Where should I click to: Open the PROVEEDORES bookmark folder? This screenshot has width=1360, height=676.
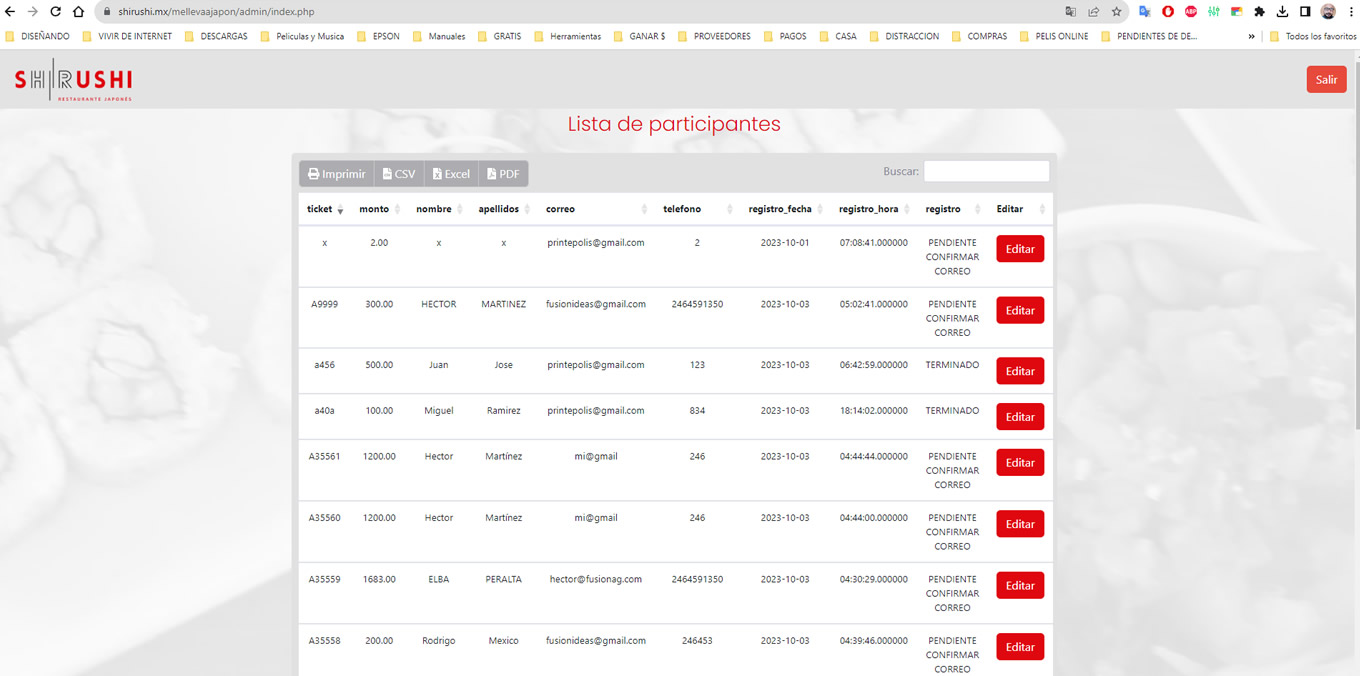(714, 36)
